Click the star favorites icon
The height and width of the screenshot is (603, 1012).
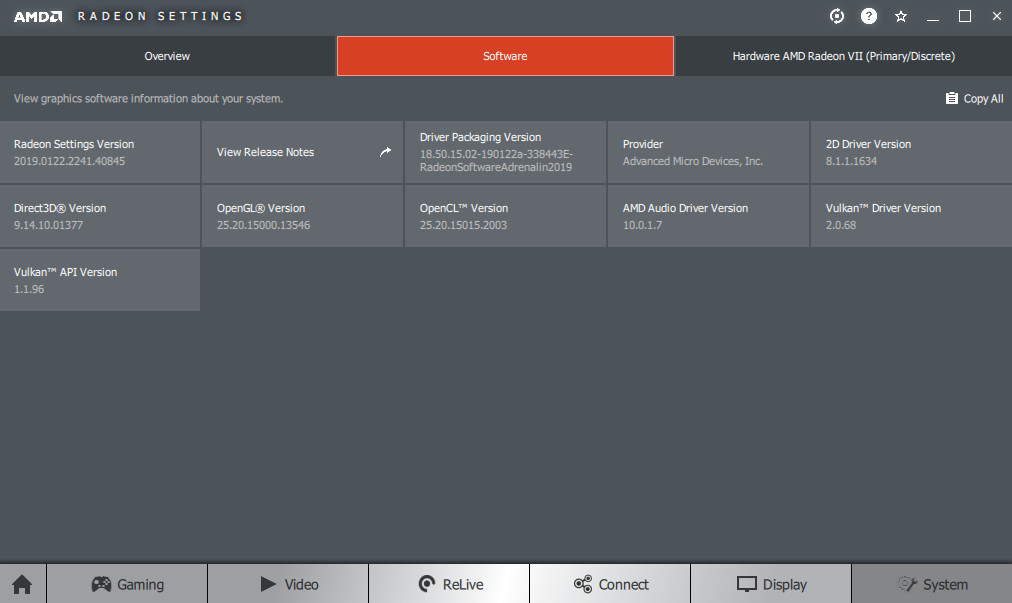click(x=901, y=16)
